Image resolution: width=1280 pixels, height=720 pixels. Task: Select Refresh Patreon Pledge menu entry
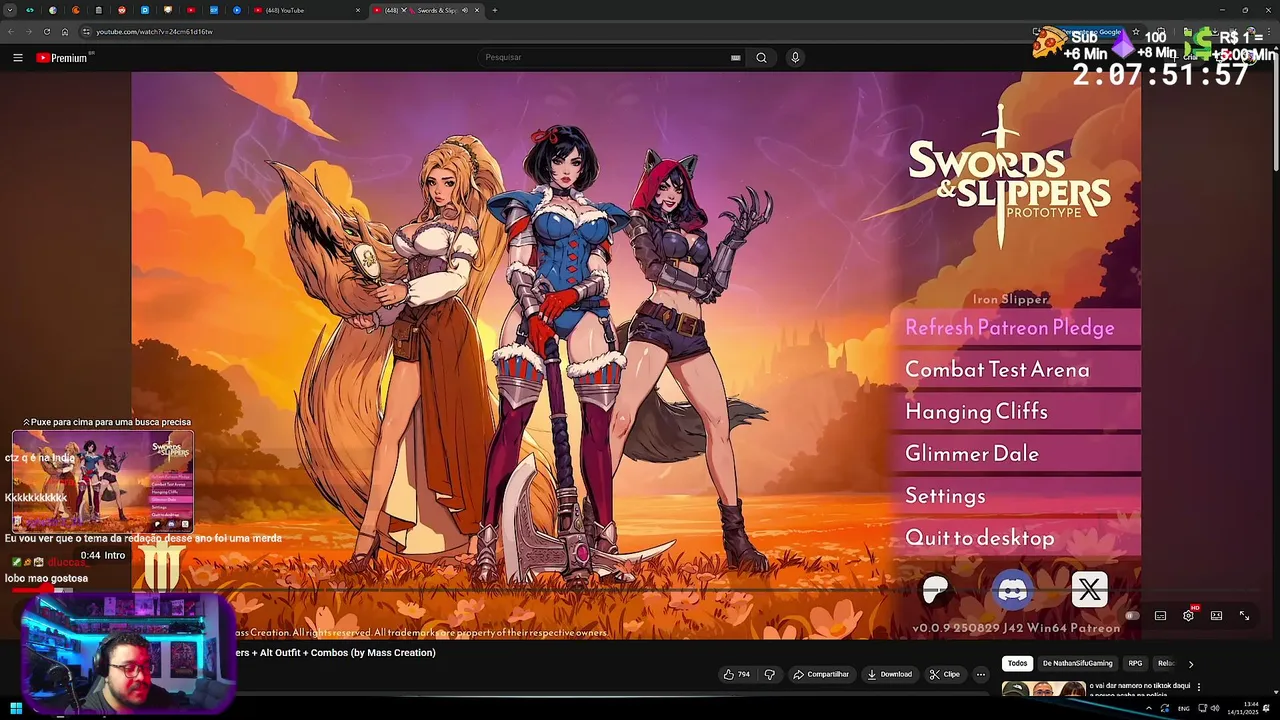[1015, 328]
